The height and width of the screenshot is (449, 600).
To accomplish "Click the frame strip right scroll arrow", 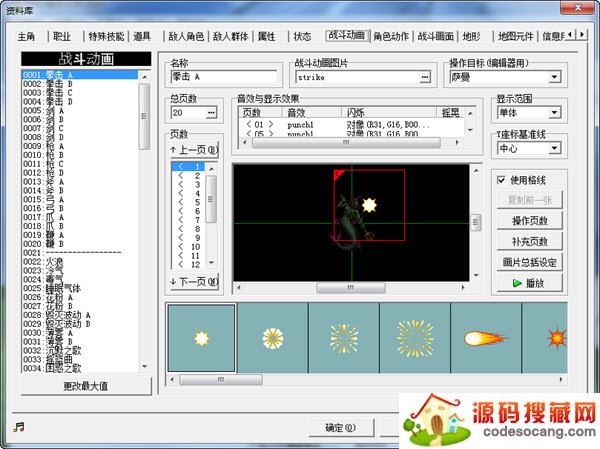I will pyautogui.click(x=561, y=380).
